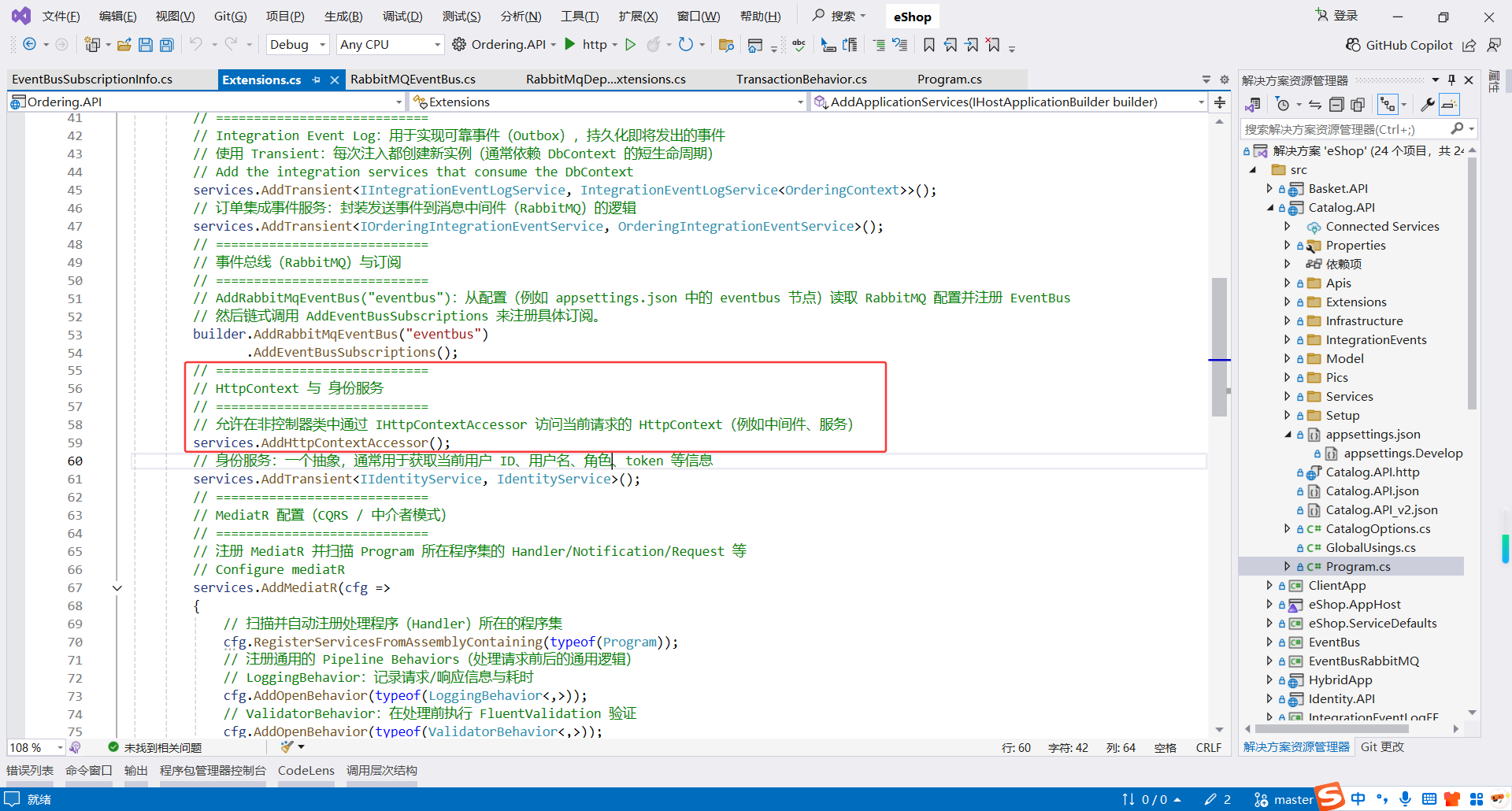Expand the Services folder under Catalog.API
The image size is (1512, 811).
(x=1287, y=396)
